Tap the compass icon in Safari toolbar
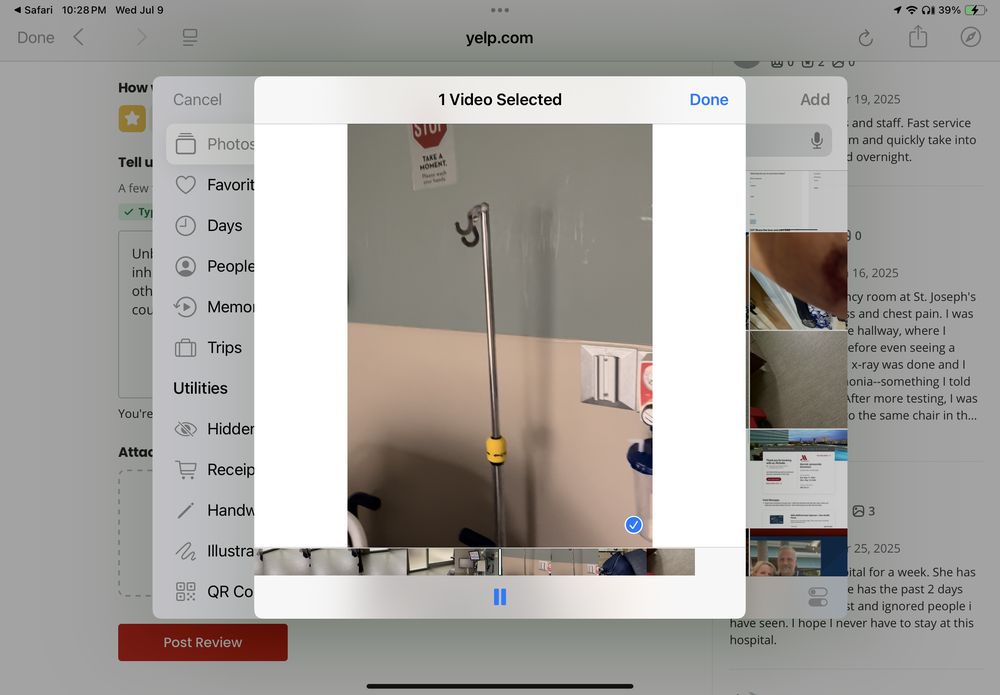Screen dimensions: 1000x695 pyautogui.click(x=970, y=38)
